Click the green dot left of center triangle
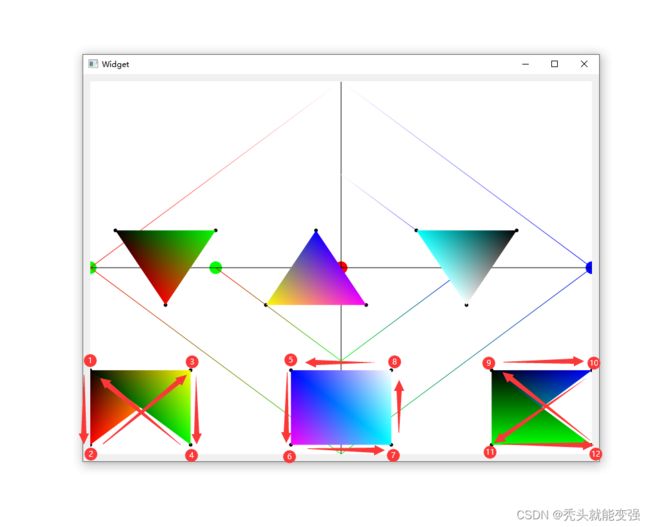Screen dimensions: 650x527 pos(216,267)
